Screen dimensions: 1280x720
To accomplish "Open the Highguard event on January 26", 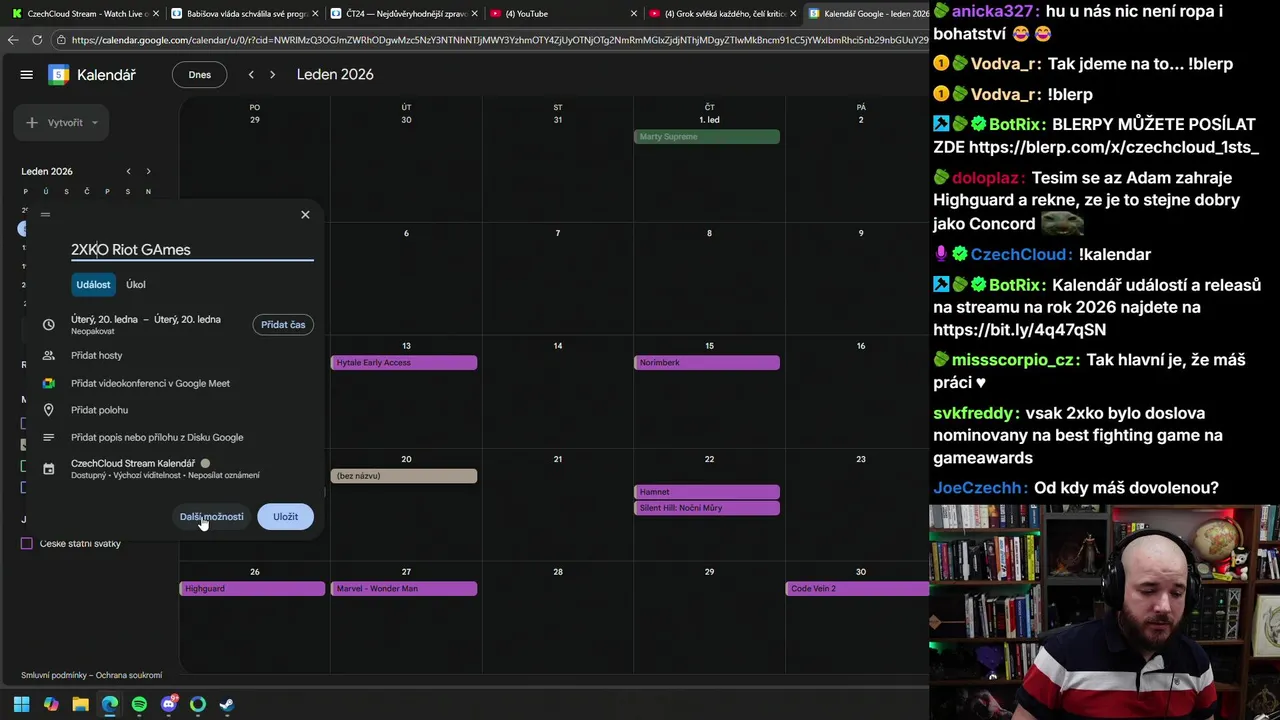I will [252, 589].
